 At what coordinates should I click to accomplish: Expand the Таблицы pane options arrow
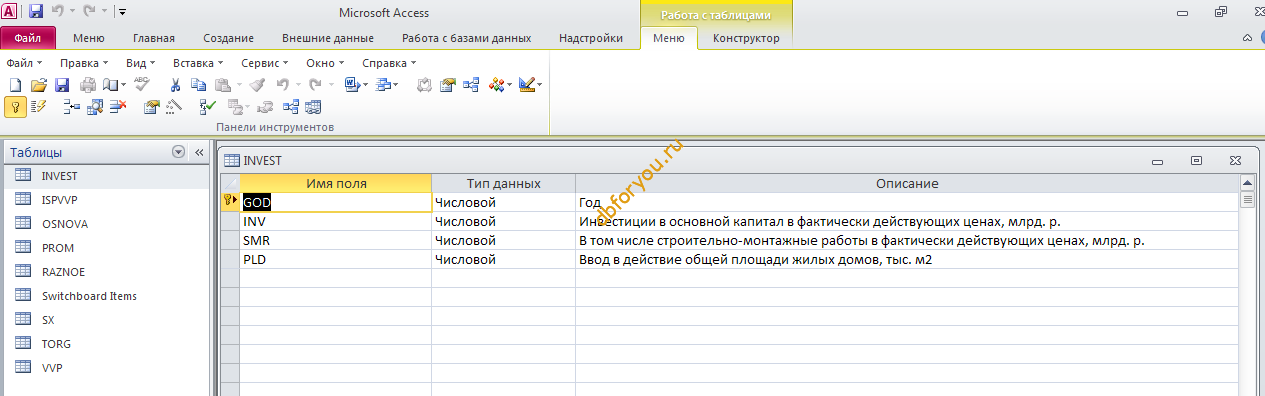(178, 153)
